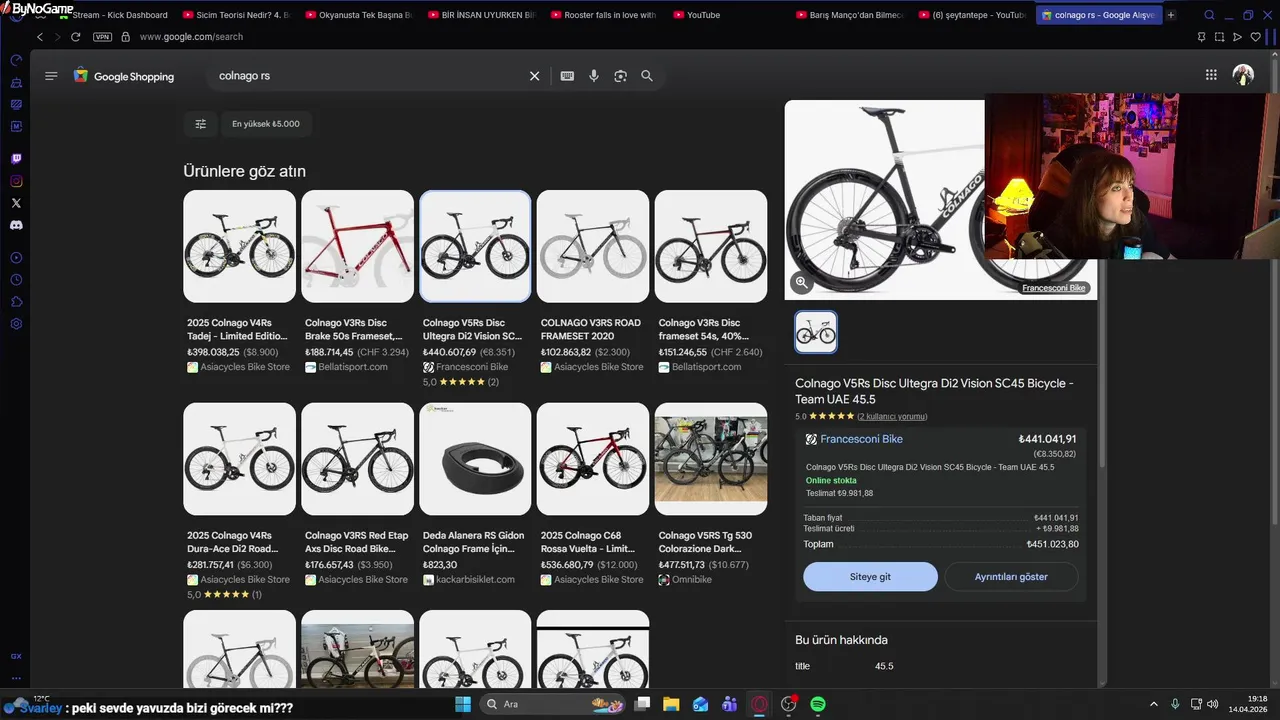Open the Colnago V3RS Red Etap Axs product

[357, 494]
